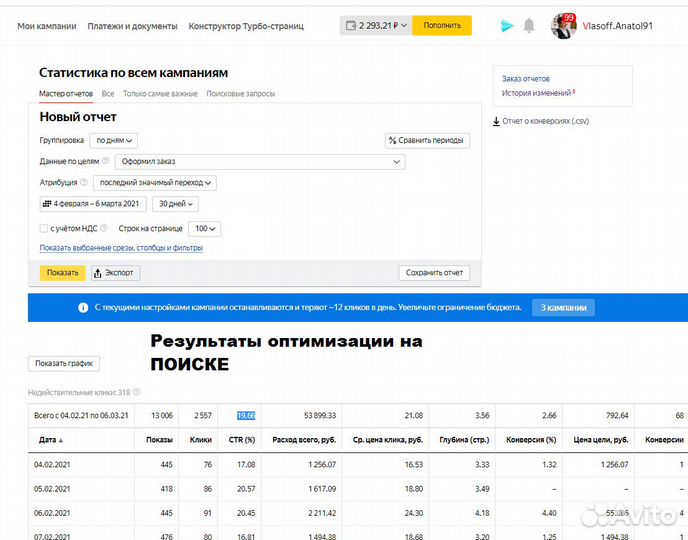Sort by Расход всего, руб. column header
Screen dimensions: 688x540
(304, 440)
